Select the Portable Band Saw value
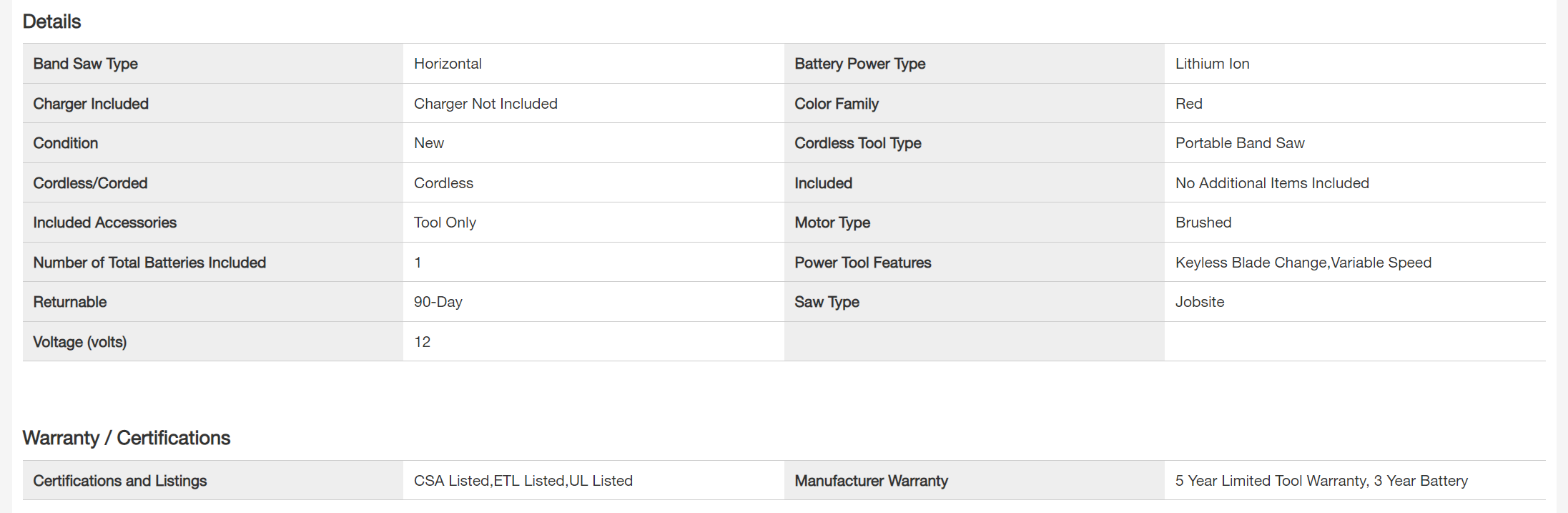 tap(1239, 143)
